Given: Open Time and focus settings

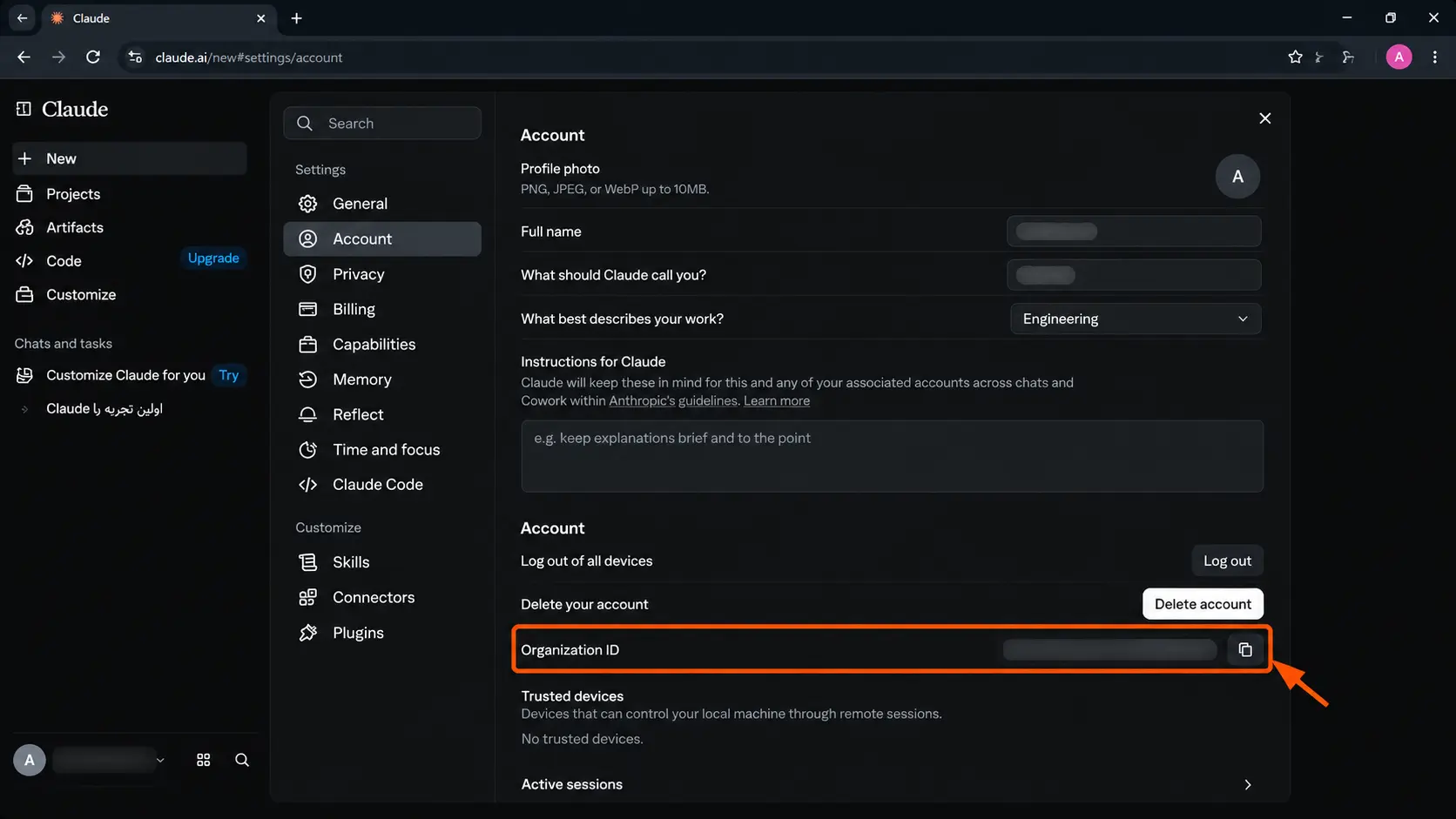Looking at the screenshot, I should [382, 450].
